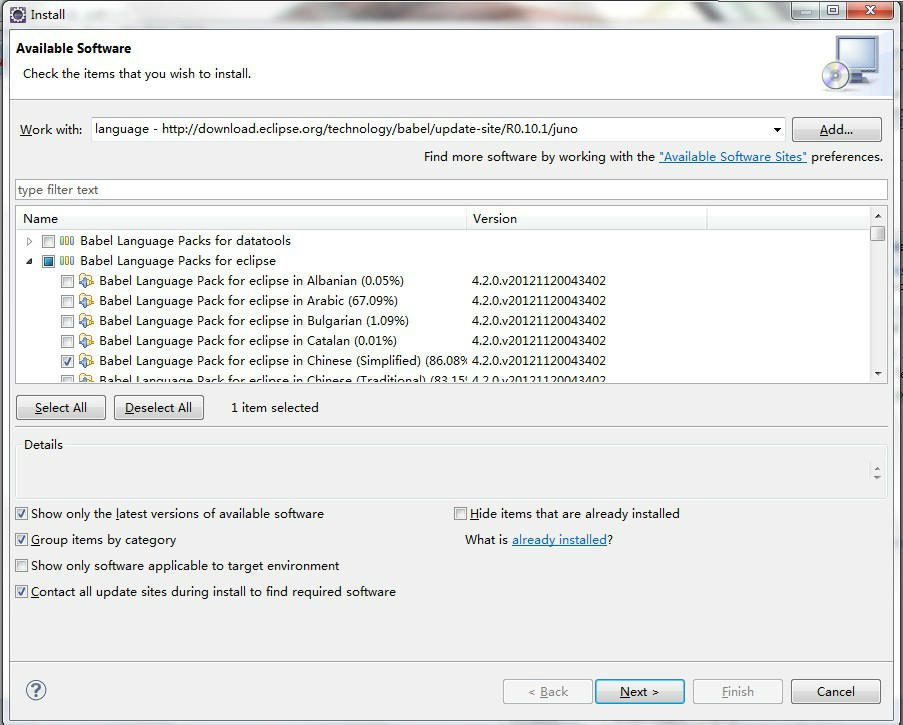This screenshot has height=725, width=903.
Task: Click the Bulgarian language pack feature icon
Action: (x=86, y=321)
